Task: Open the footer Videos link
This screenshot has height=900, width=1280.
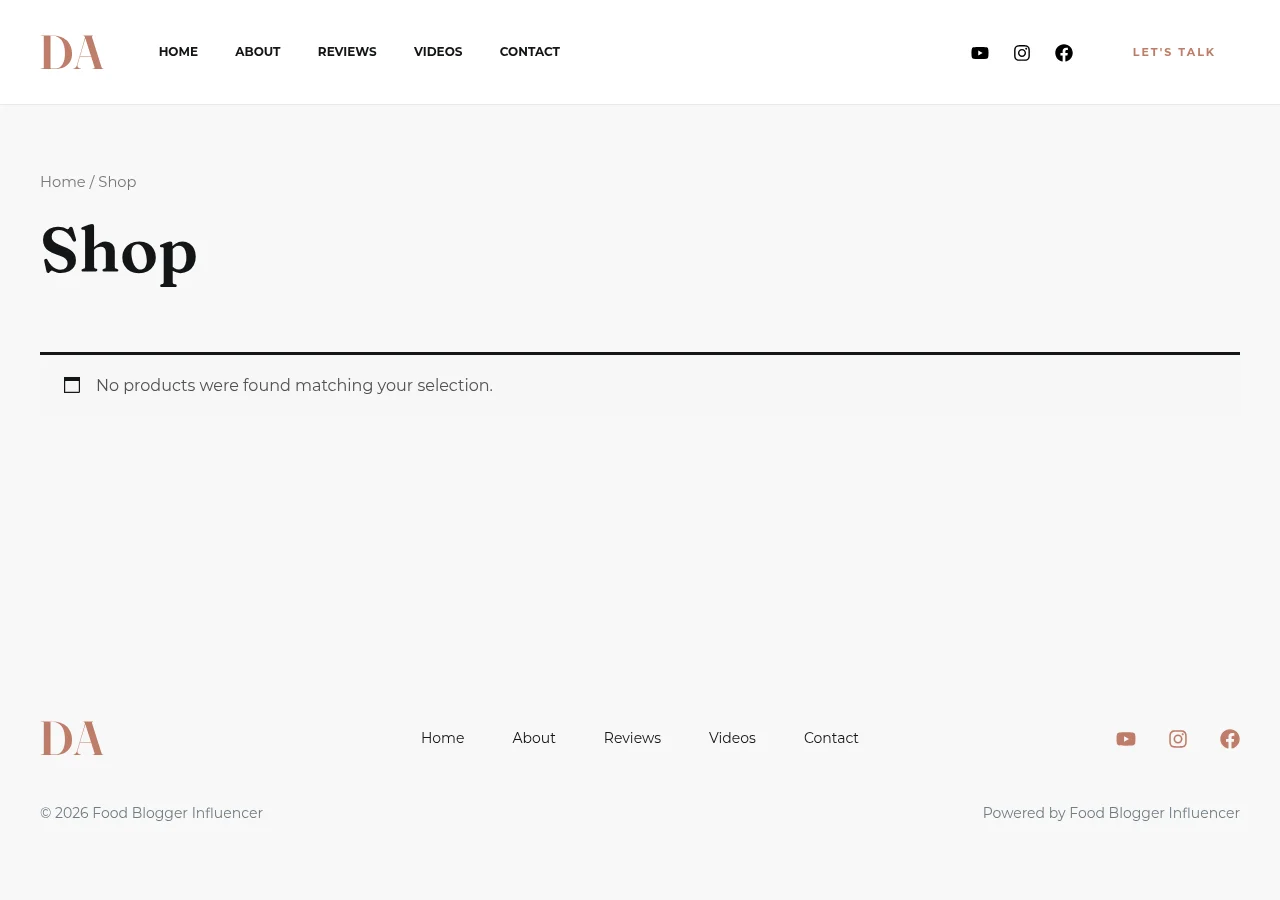Action: pyautogui.click(x=732, y=738)
